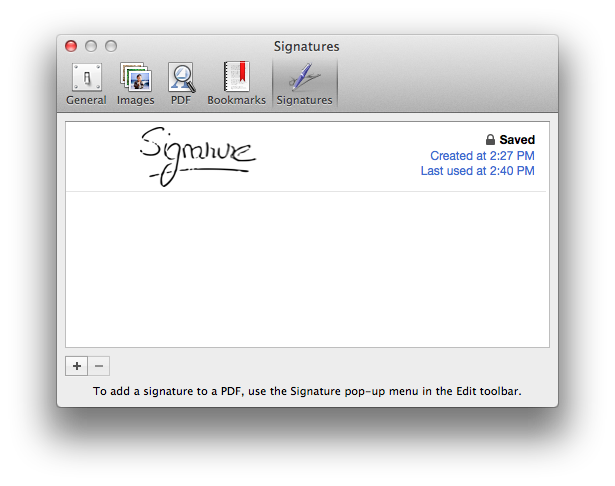
Task: Click 'Last used at 2:40 PM' text
Action: point(477,171)
